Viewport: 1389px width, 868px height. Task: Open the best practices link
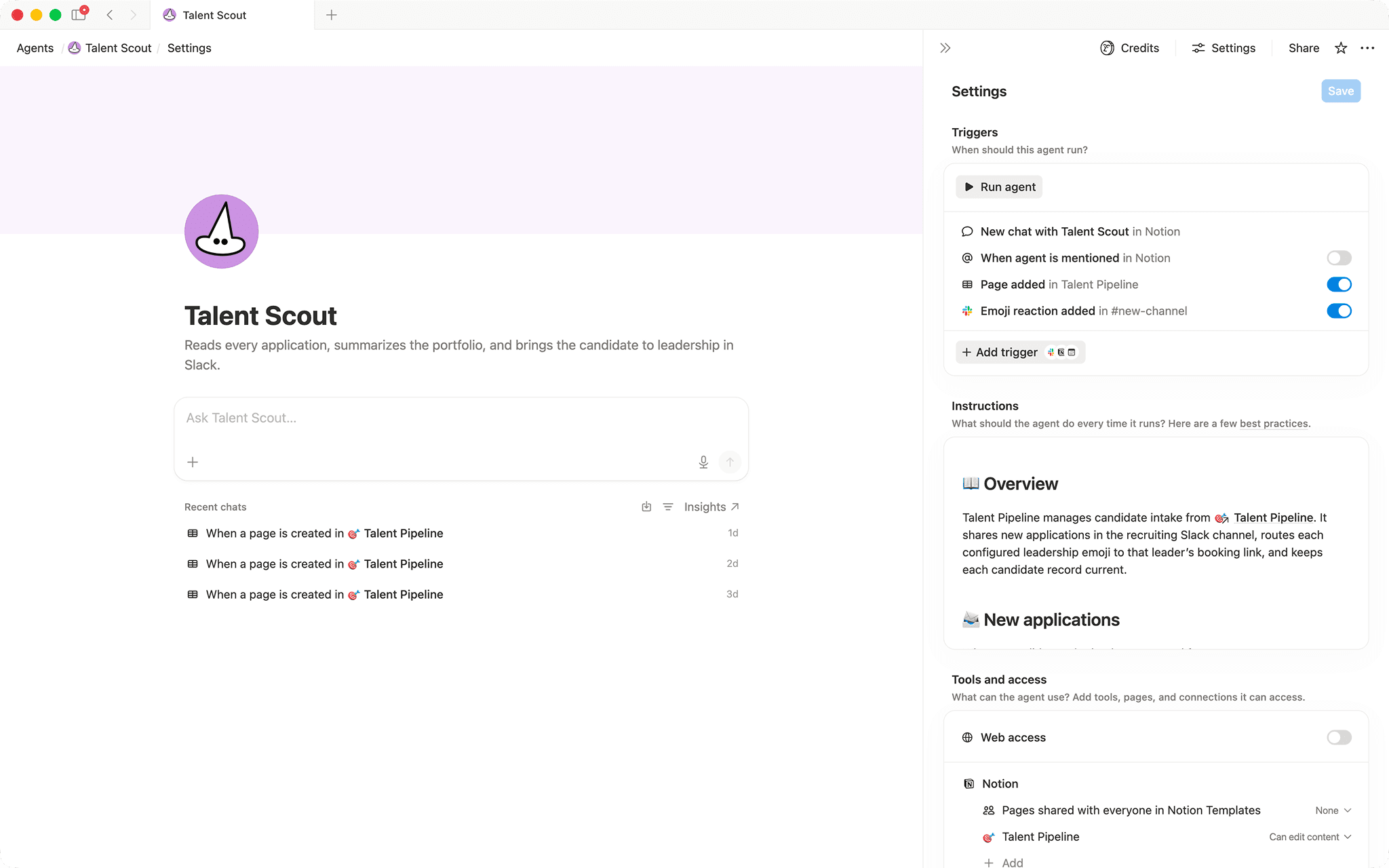click(1274, 423)
